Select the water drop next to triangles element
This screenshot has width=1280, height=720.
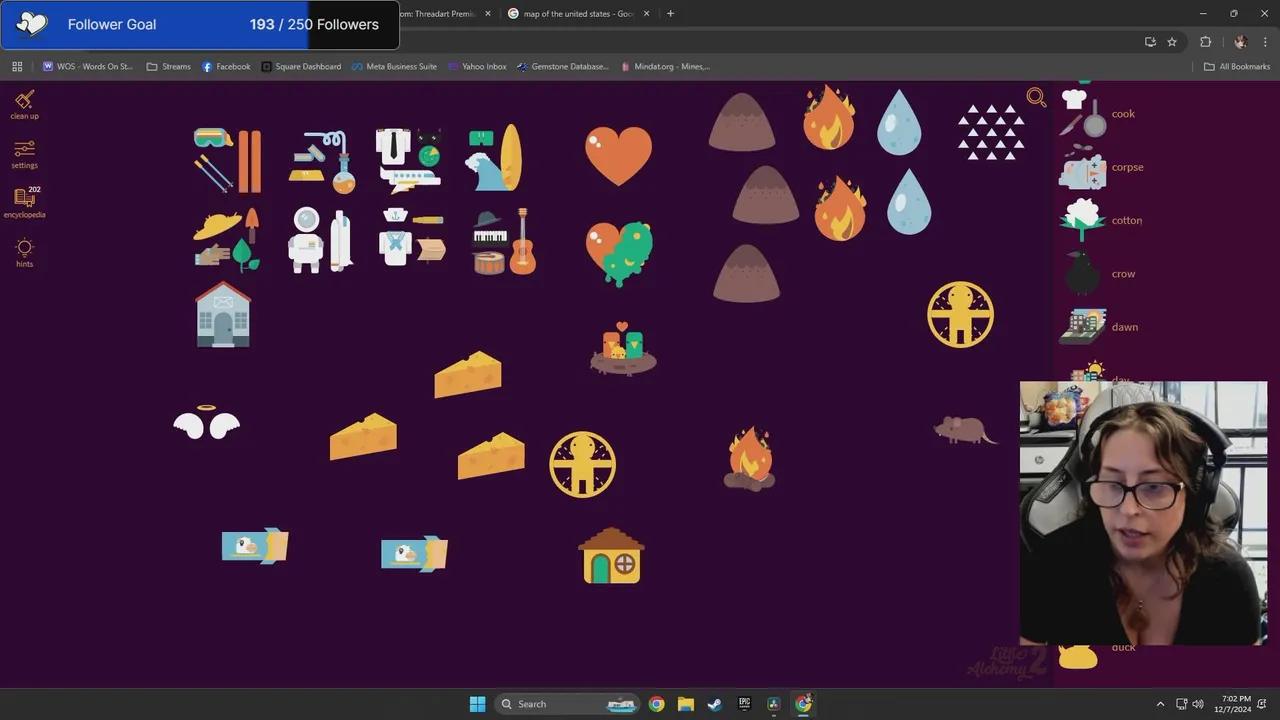point(898,122)
